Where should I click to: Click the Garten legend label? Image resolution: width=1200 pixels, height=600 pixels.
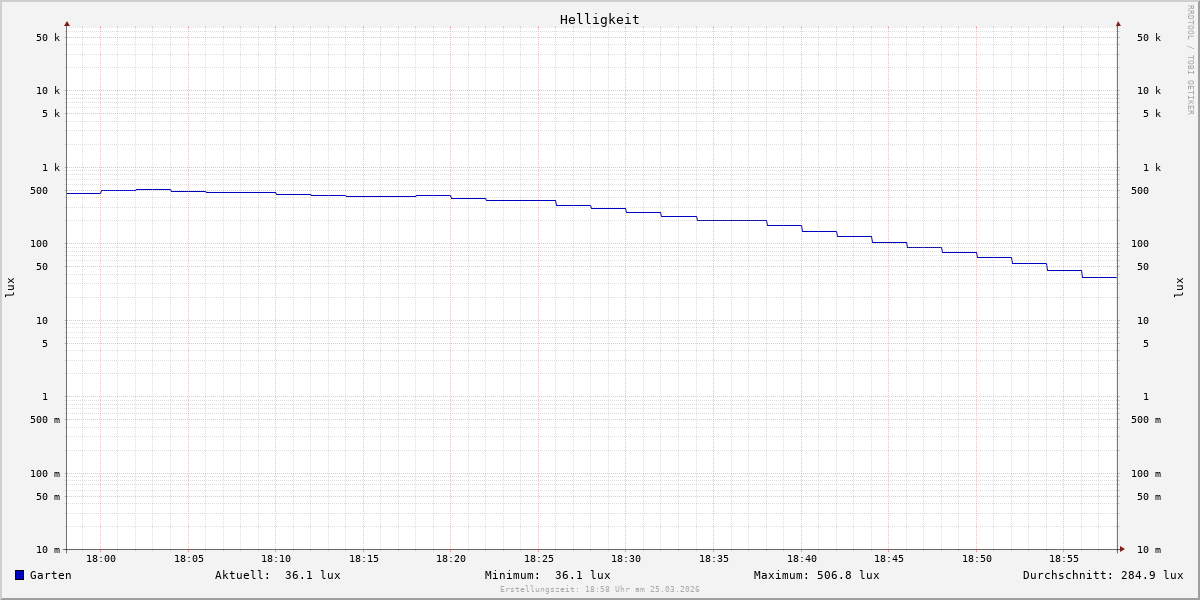(50, 575)
